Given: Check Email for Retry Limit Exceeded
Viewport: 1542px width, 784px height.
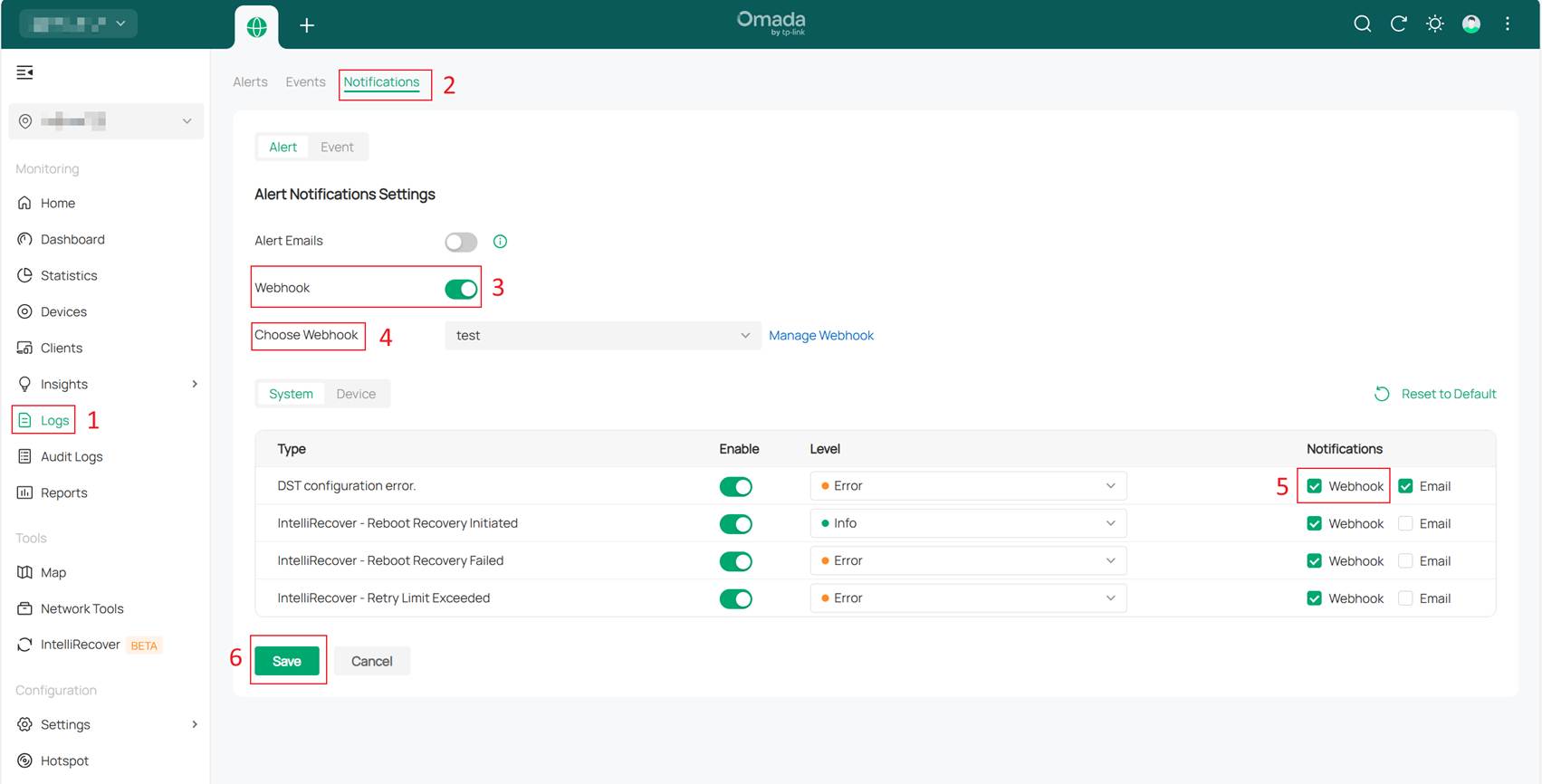Looking at the screenshot, I should pos(1405,598).
